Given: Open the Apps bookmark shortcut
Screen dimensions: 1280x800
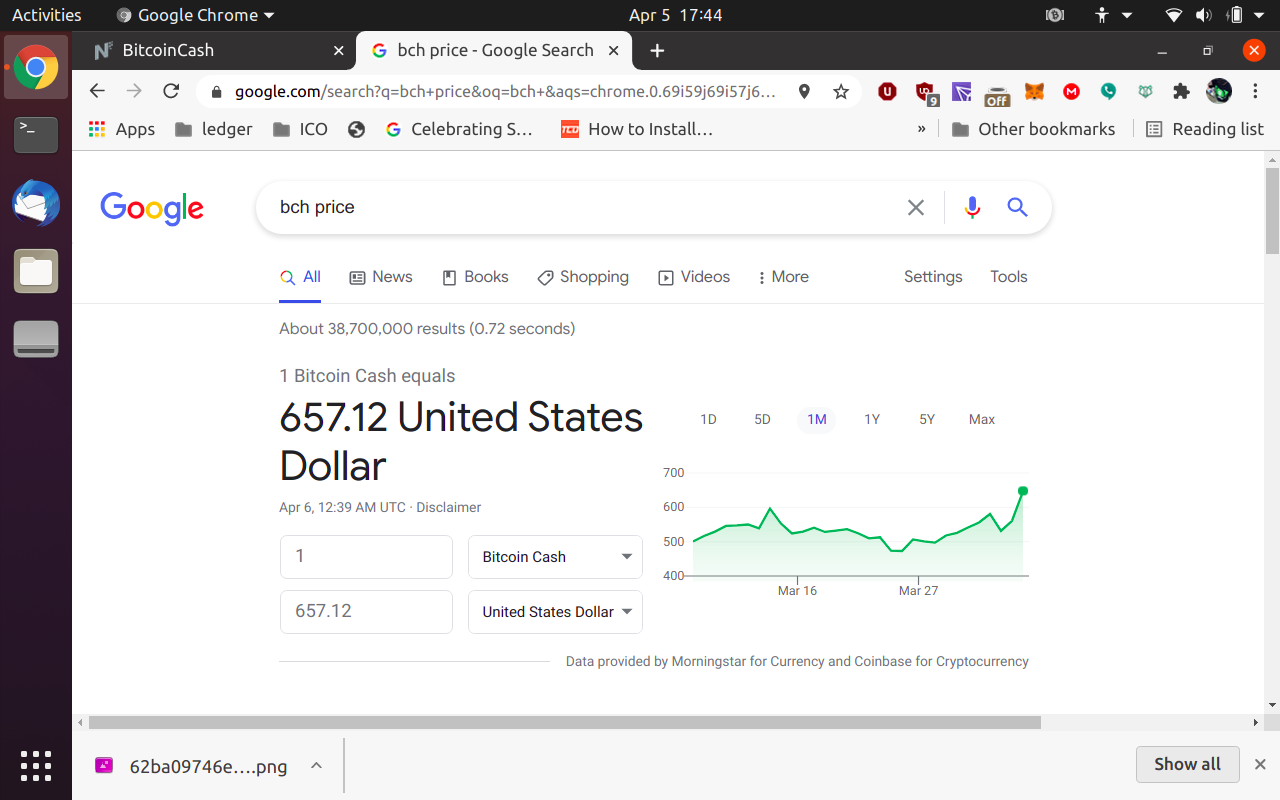Looking at the screenshot, I should [122, 129].
